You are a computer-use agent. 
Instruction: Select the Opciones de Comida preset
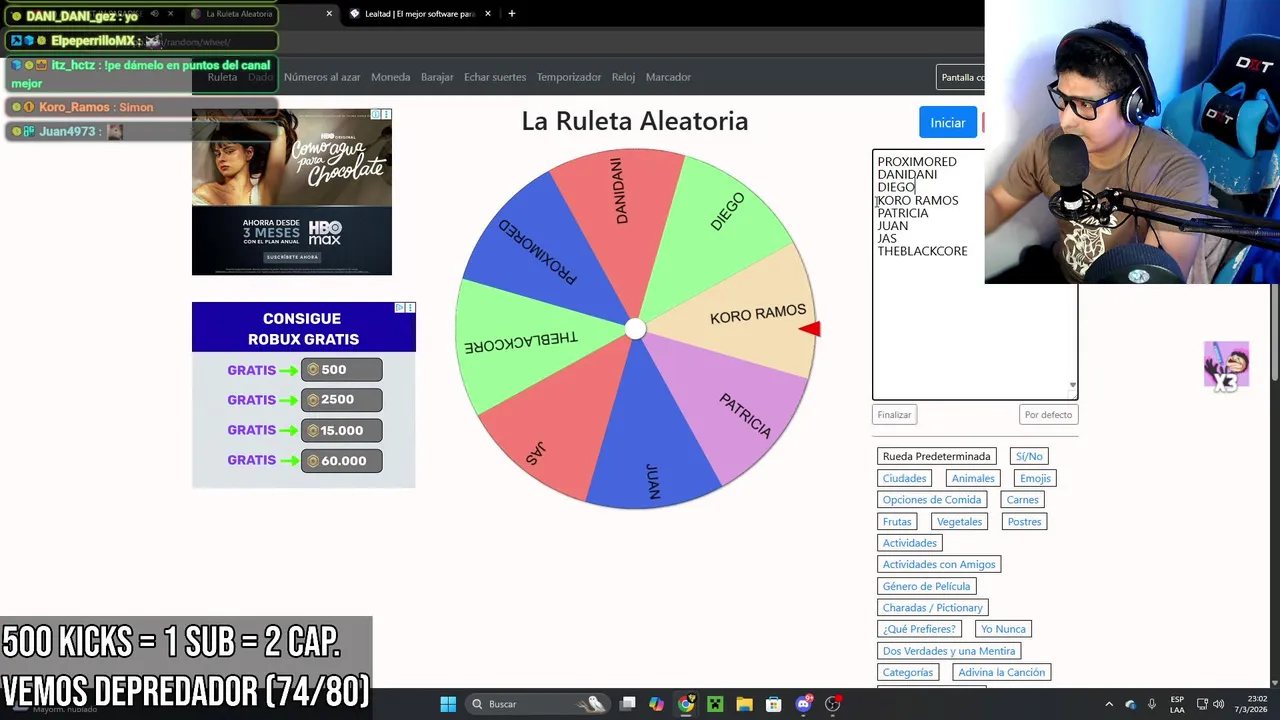tap(932, 500)
